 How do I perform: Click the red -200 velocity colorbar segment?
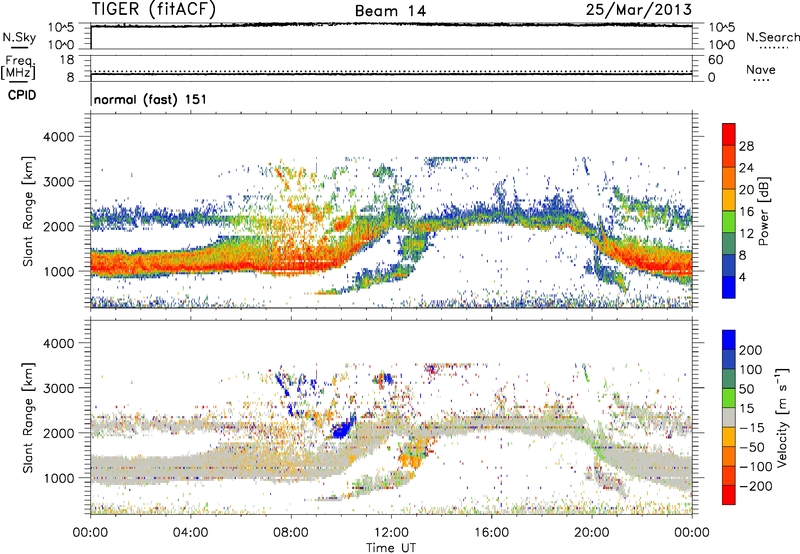(x=729, y=495)
